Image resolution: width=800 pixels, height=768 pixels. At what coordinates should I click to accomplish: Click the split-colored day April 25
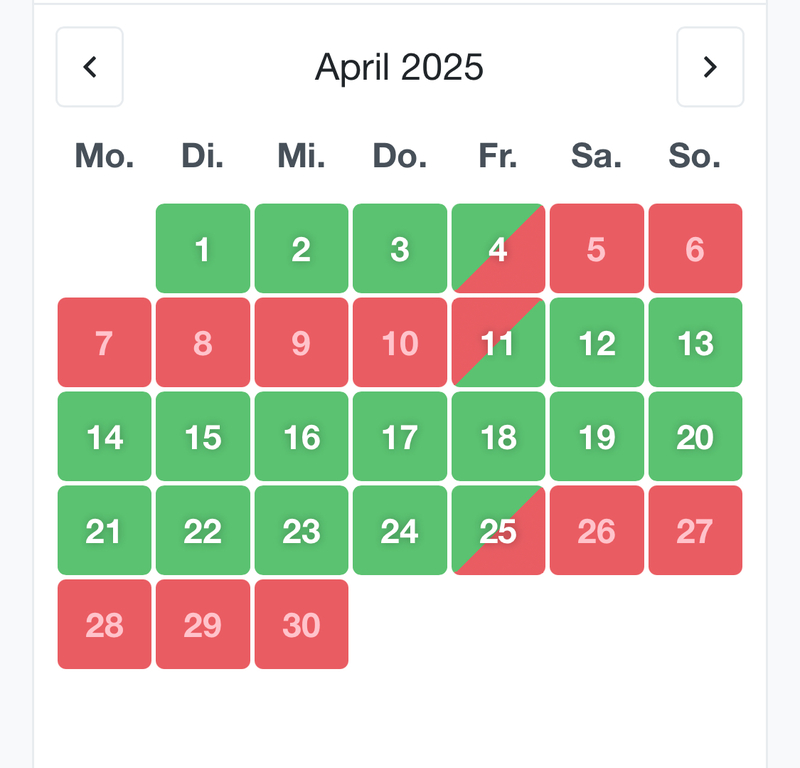click(498, 531)
